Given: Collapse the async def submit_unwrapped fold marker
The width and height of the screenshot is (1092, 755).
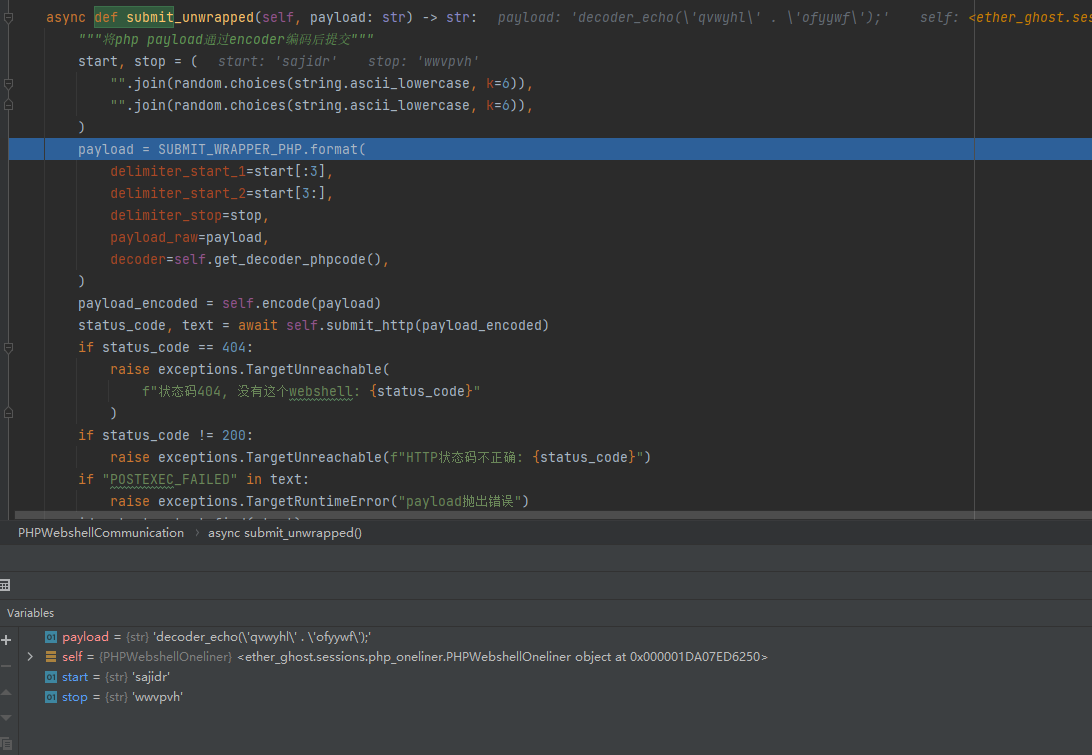Looking at the screenshot, I should click(8, 18).
